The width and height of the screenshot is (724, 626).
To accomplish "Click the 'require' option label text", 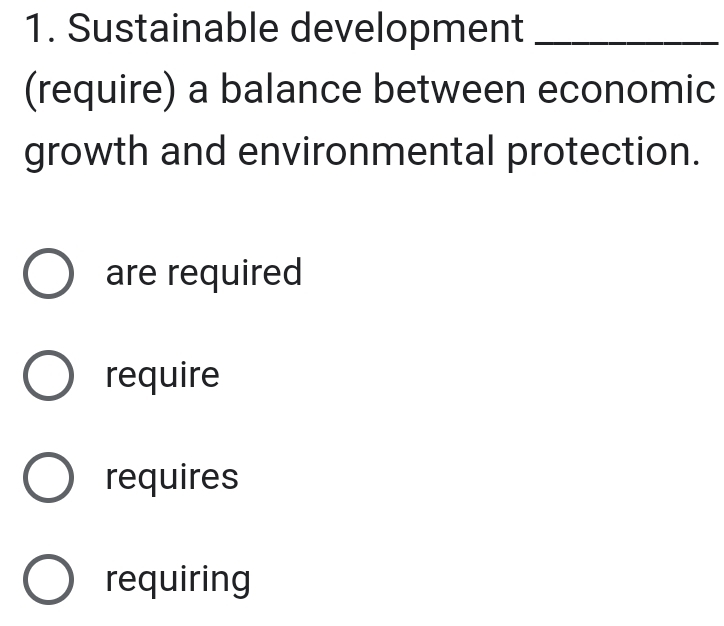I will (x=163, y=376).
